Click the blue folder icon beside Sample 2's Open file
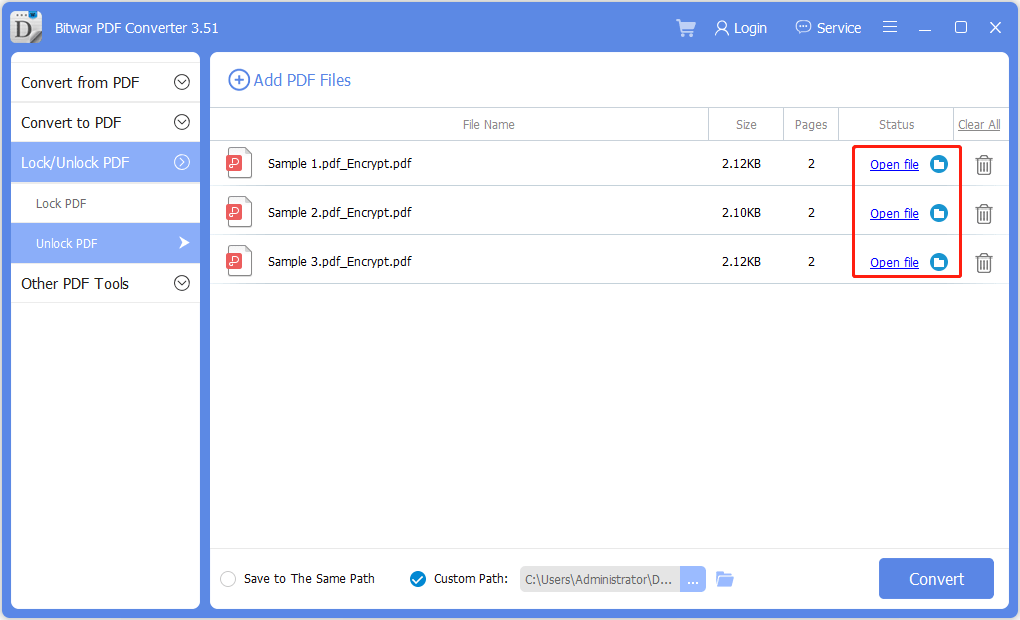Viewport: 1020px width, 620px height. pos(938,213)
